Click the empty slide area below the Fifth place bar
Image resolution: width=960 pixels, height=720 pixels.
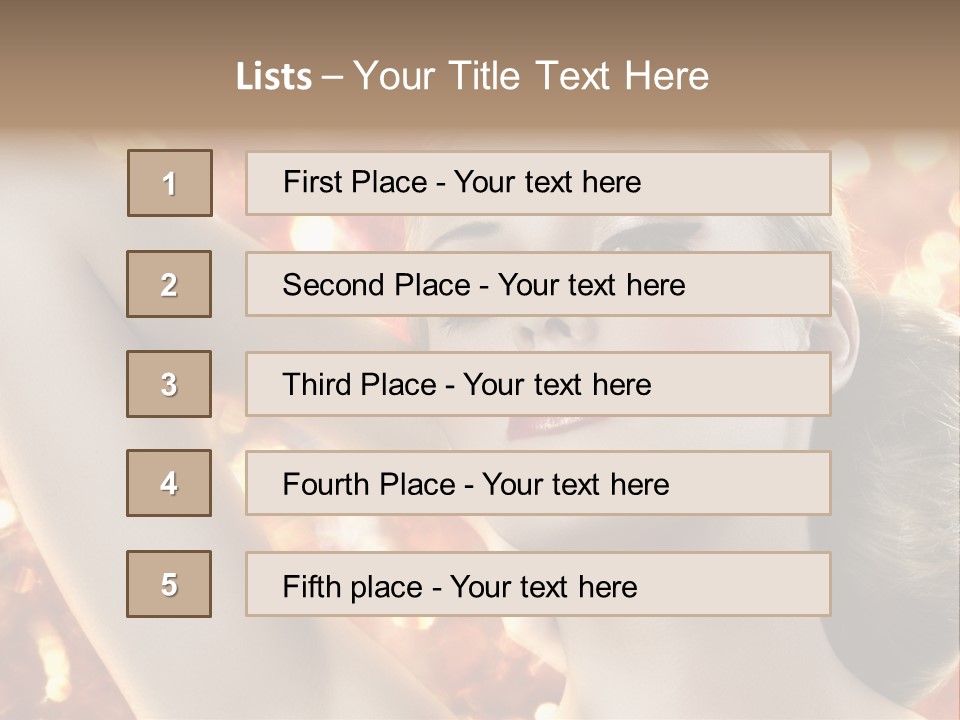(478, 667)
